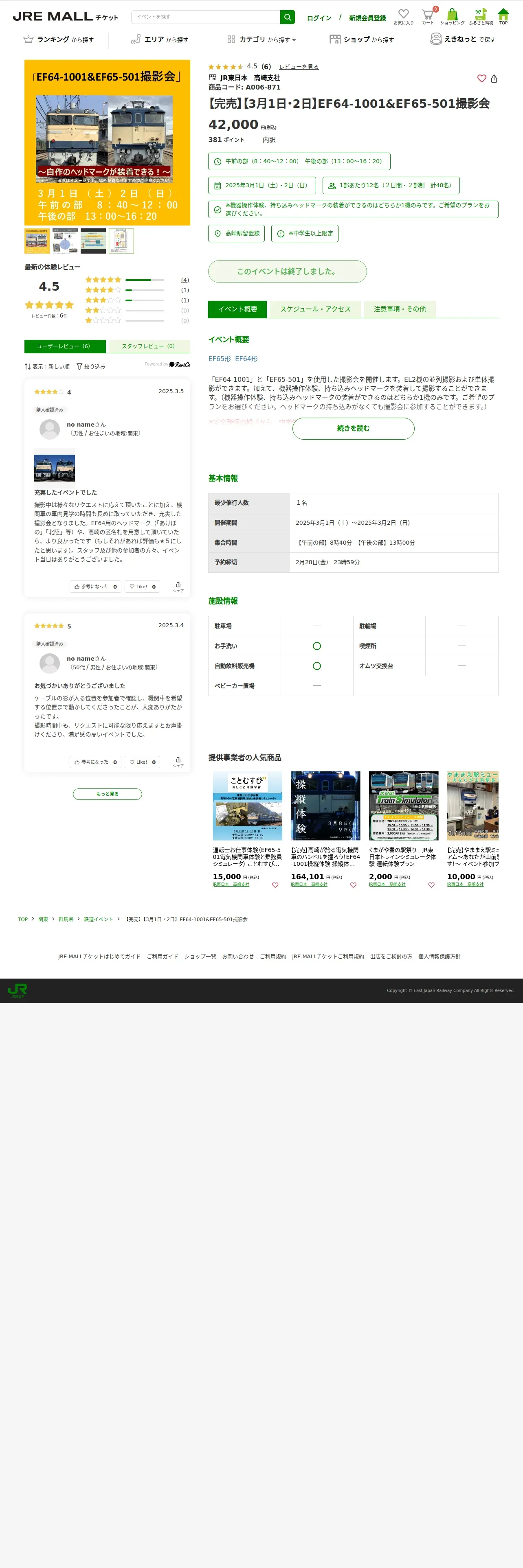
Task: Click 群馬県 breadcrumb link
Action: coord(66,919)
